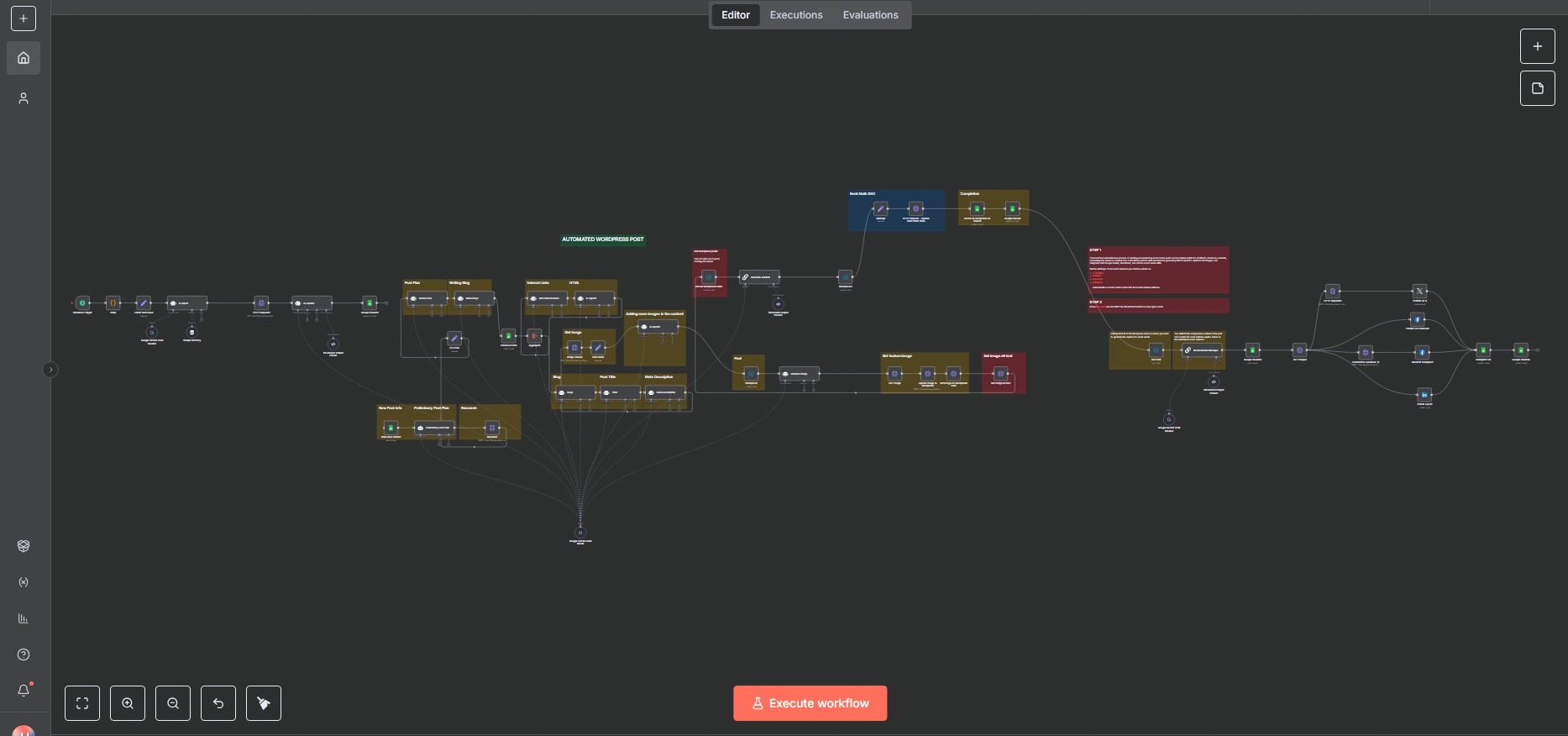Zoom out of the canvas

(x=173, y=703)
